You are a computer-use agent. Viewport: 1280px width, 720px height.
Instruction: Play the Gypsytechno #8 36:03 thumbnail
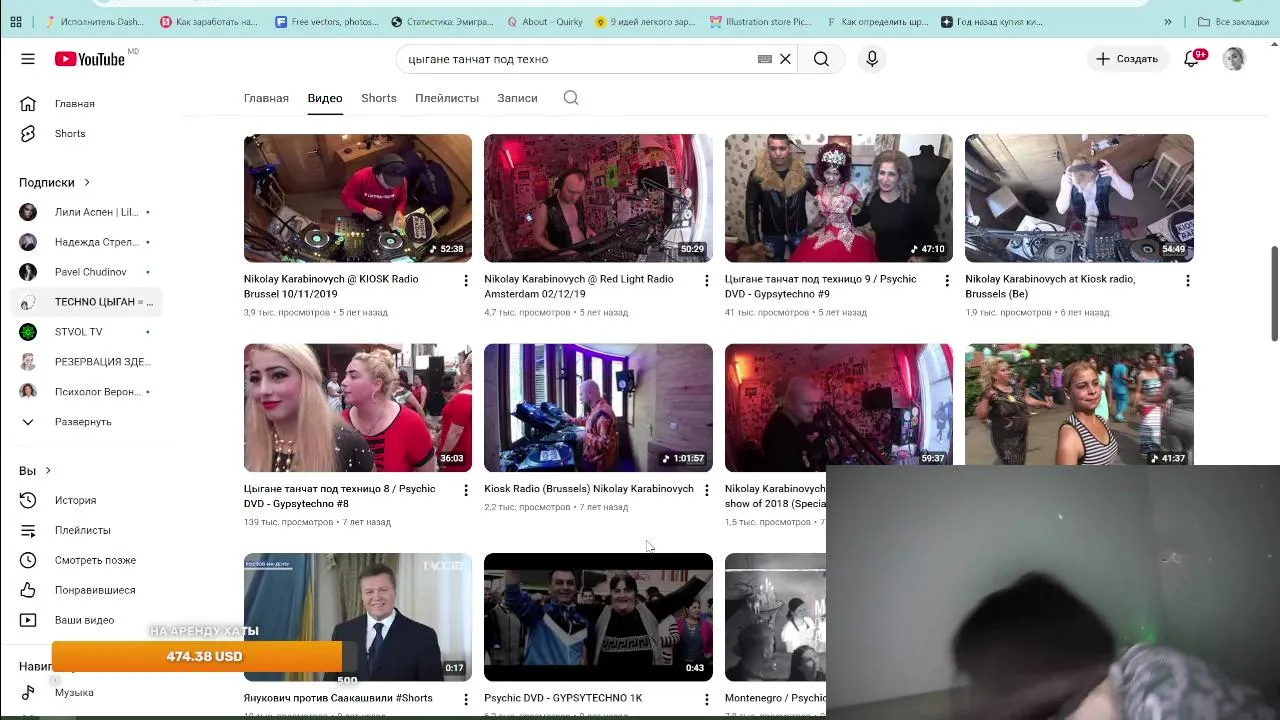[x=358, y=408]
